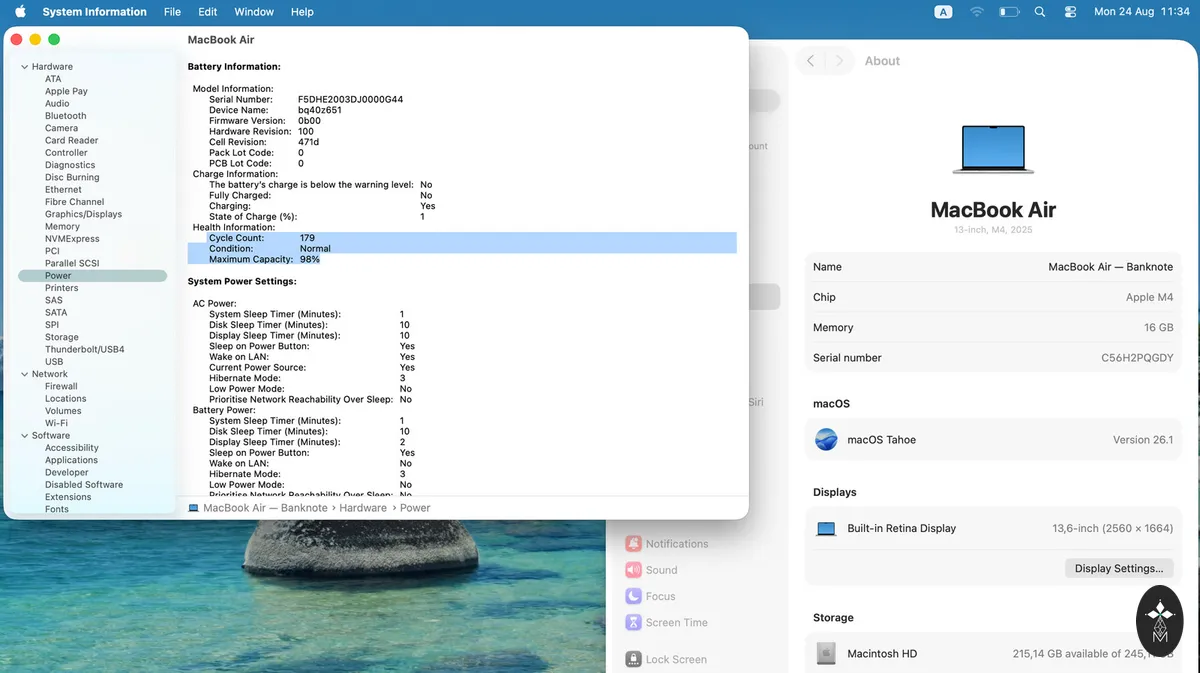
Task: Open the Wi-Fi status menu
Action: point(976,12)
